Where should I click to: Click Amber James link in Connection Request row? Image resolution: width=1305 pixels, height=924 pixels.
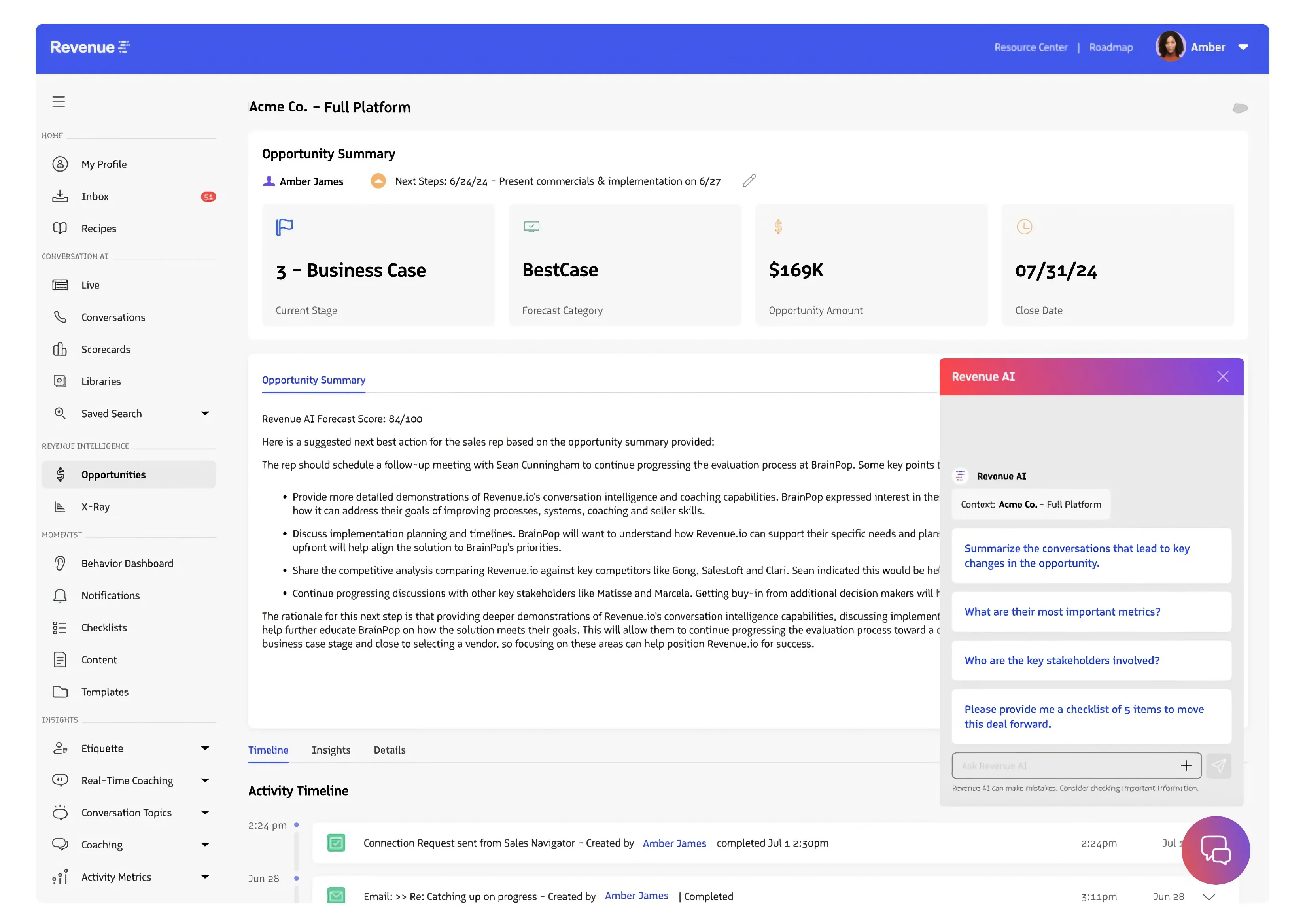pyautogui.click(x=674, y=843)
